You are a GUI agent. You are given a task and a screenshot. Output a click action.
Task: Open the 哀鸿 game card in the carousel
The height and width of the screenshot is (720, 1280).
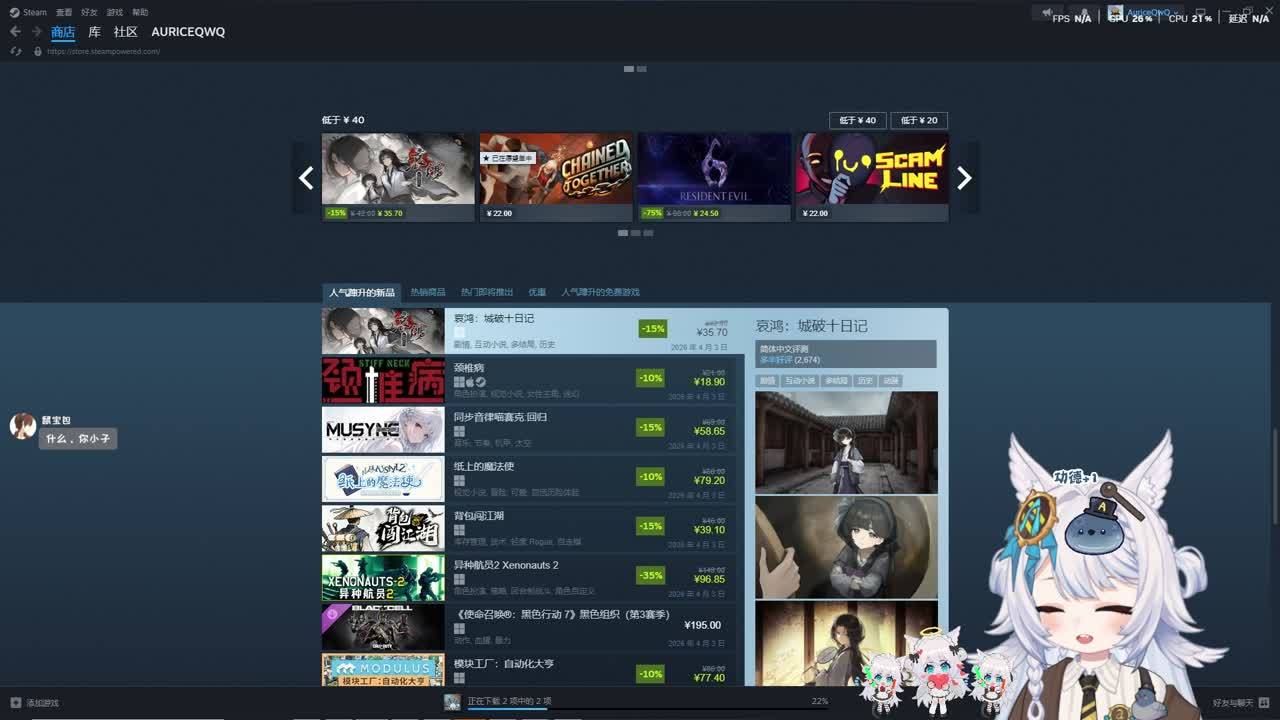398,177
